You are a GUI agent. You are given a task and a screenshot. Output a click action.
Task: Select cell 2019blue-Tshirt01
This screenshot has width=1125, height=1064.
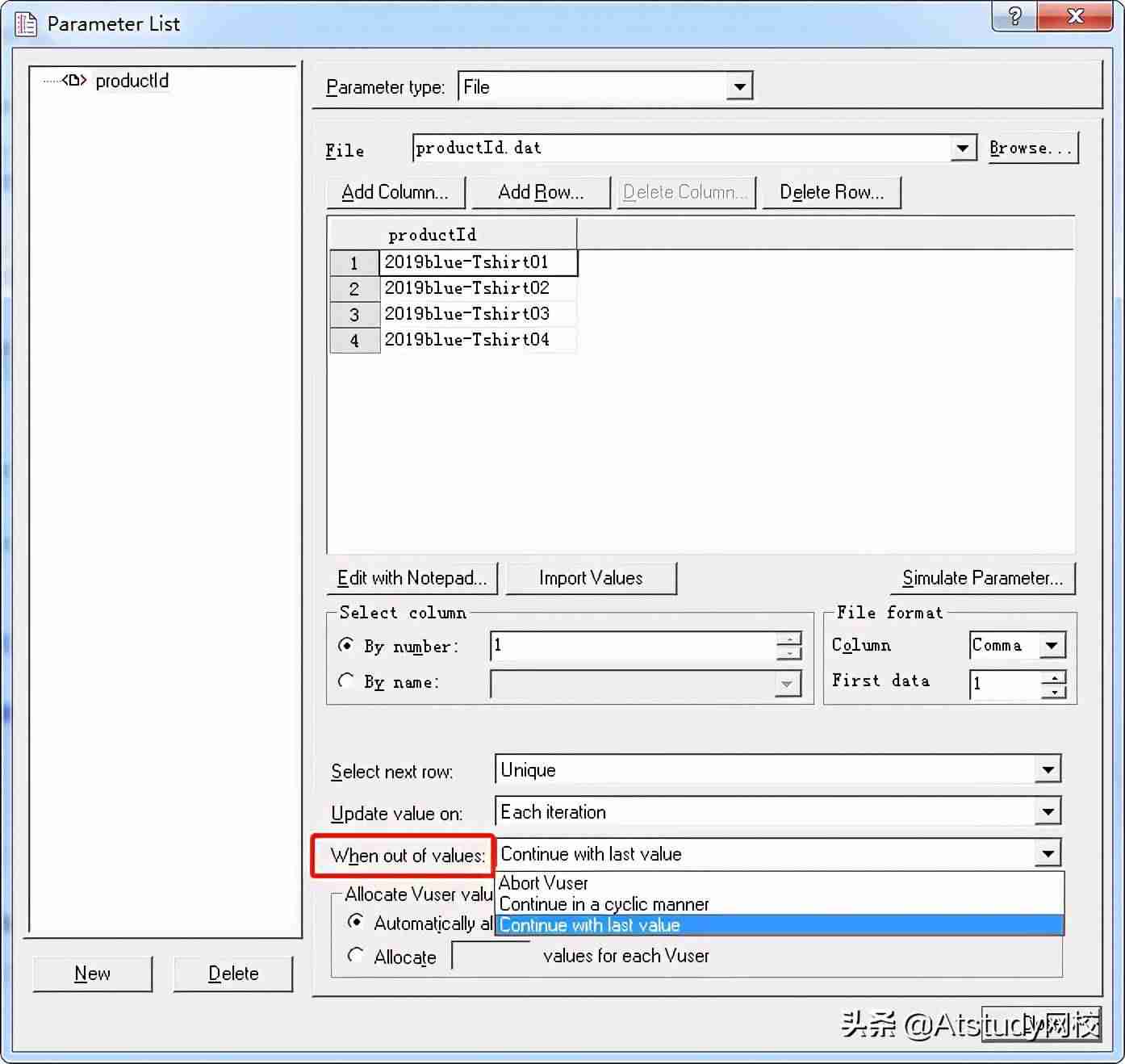(x=478, y=262)
